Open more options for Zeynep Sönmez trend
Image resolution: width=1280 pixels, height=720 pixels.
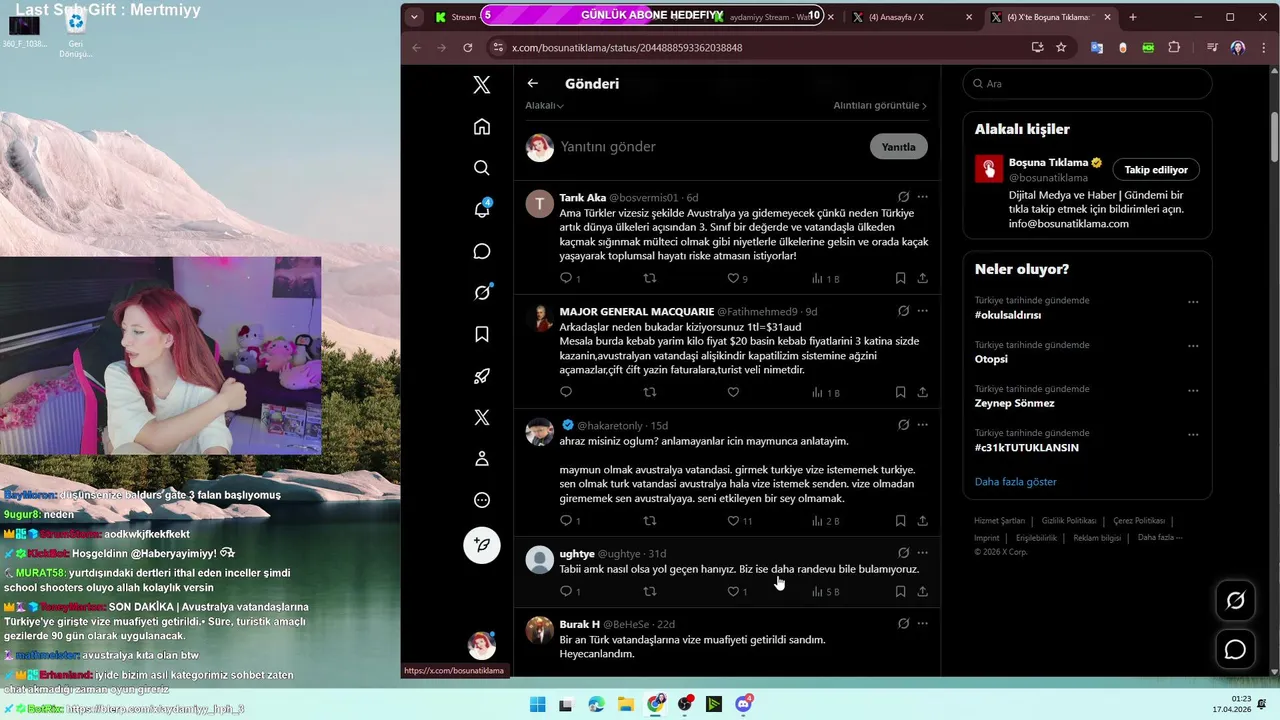pos(1193,390)
